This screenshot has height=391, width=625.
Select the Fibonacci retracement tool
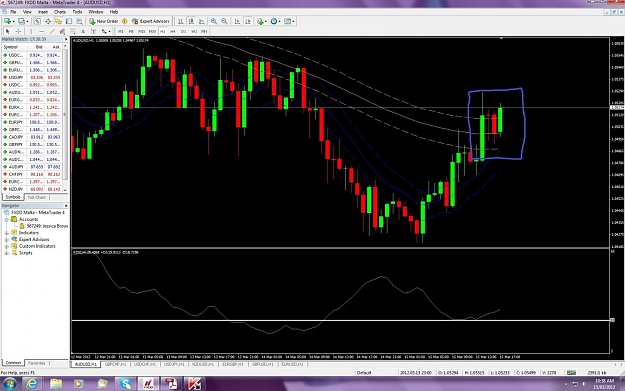(73, 31)
